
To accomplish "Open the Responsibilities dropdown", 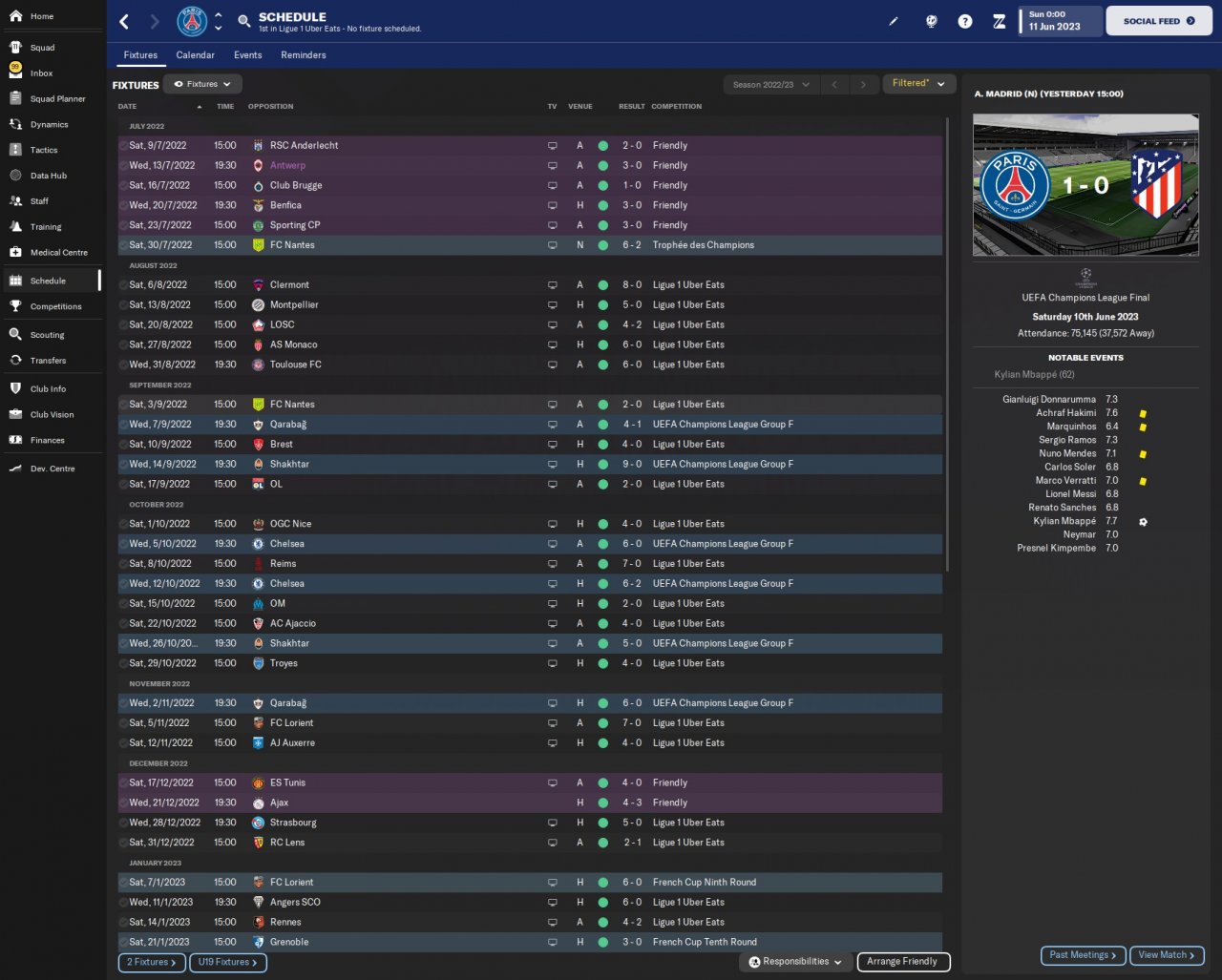I will point(795,962).
